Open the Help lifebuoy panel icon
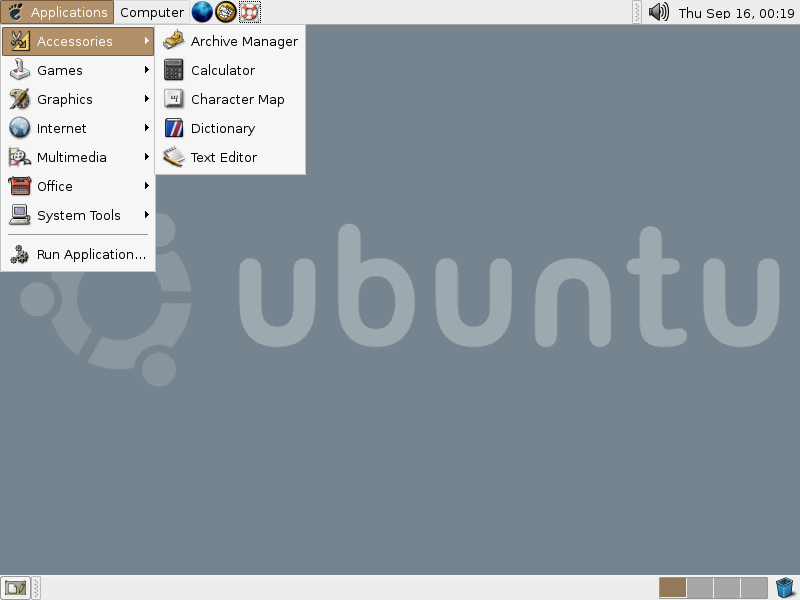Image resolution: width=800 pixels, height=600 pixels. pos(249,12)
